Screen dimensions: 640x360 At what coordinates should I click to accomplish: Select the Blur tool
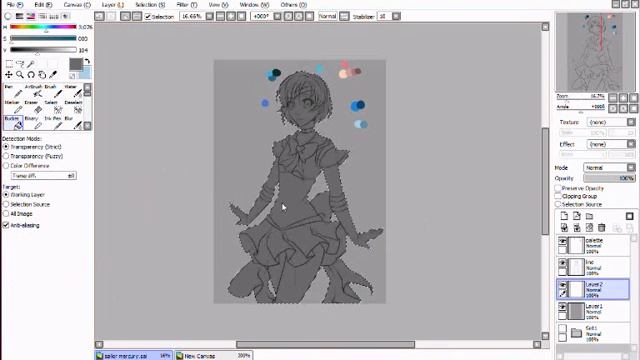coord(73,123)
